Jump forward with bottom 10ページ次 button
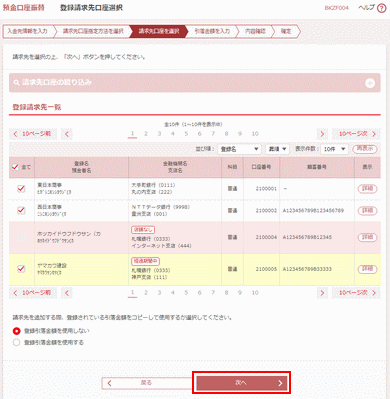The height and width of the screenshot is (399, 390). [356, 293]
